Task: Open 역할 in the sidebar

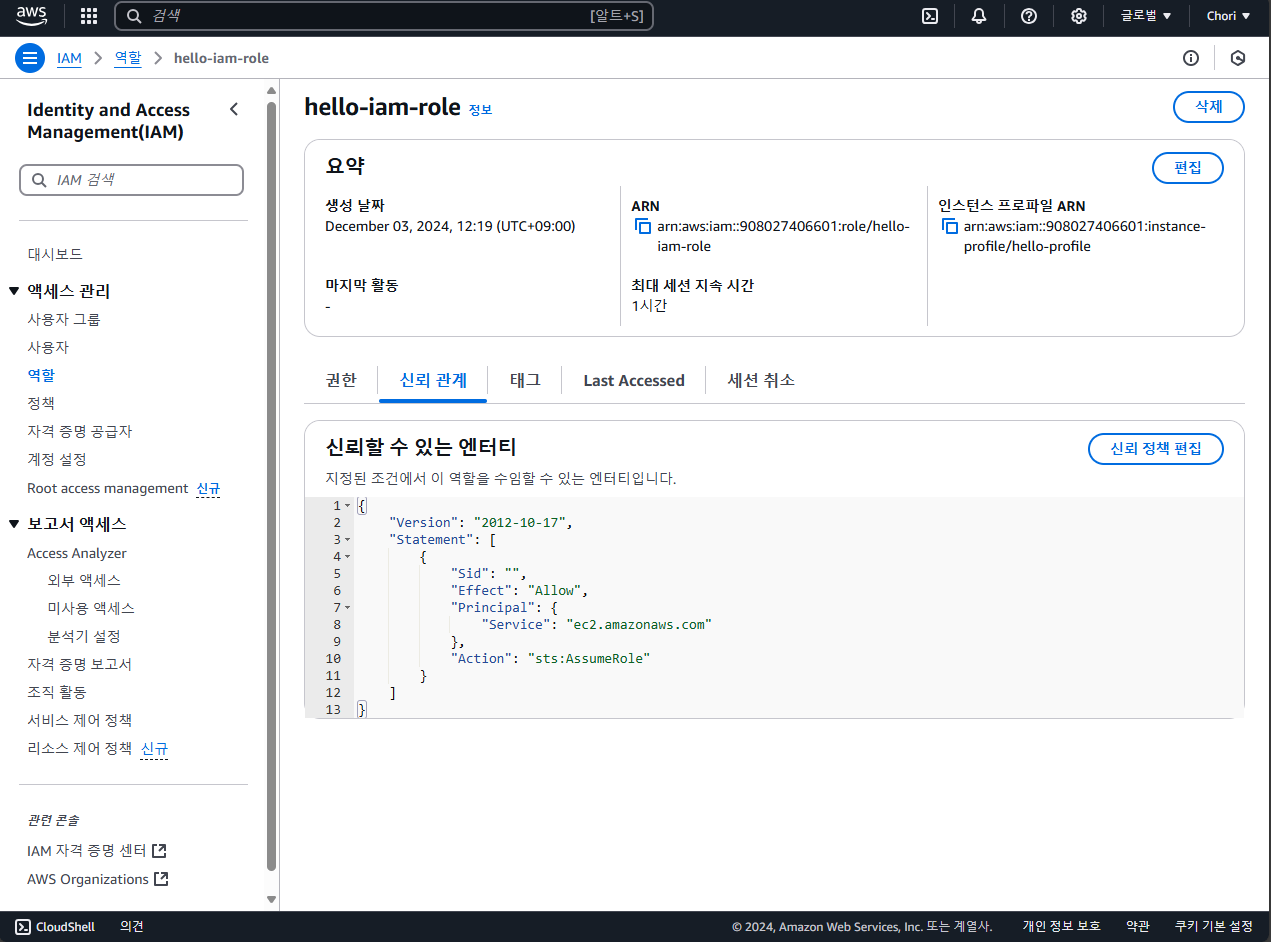Action: [x=41, y=375]
